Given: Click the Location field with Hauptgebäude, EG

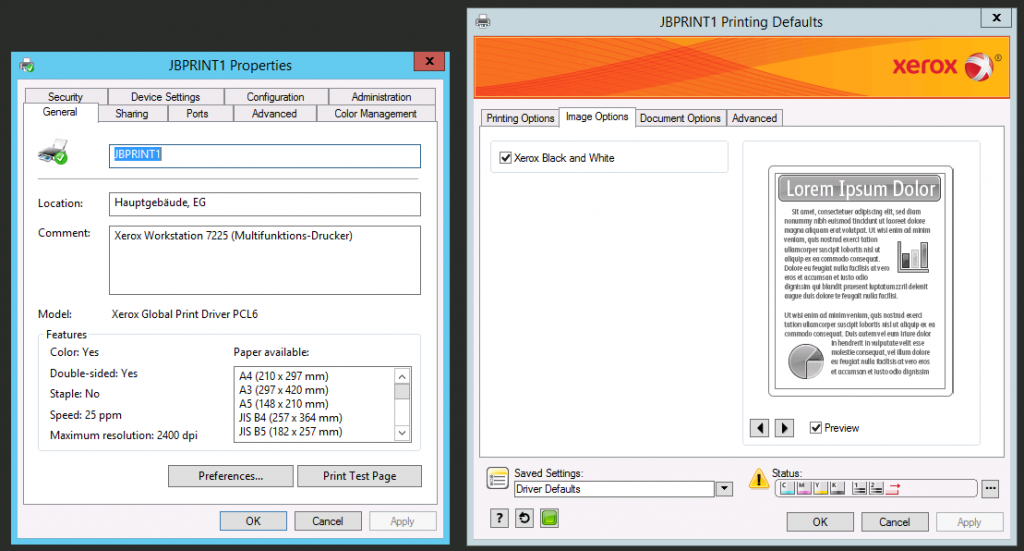Looking at the screenshot, I should pos(264,204).
